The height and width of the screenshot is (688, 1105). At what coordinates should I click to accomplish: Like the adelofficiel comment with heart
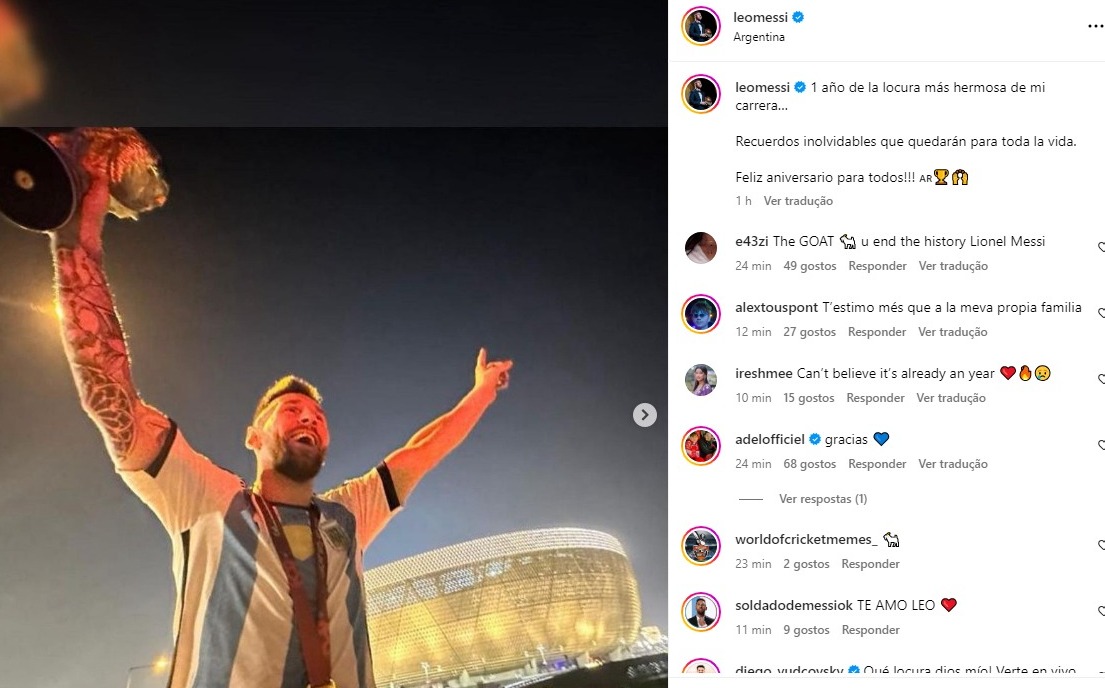pyautogui.click(x=1101, y=446)
